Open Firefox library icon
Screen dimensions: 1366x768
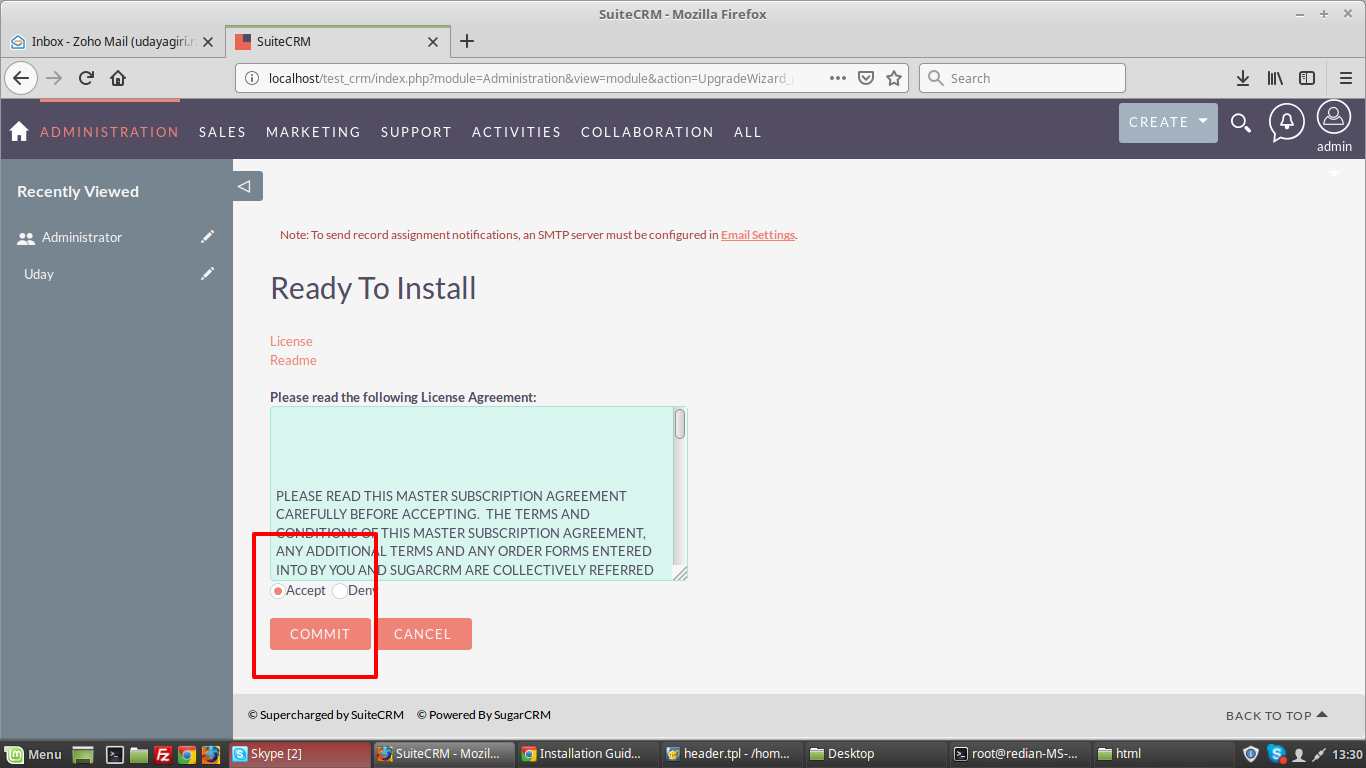coord(1275,78)
